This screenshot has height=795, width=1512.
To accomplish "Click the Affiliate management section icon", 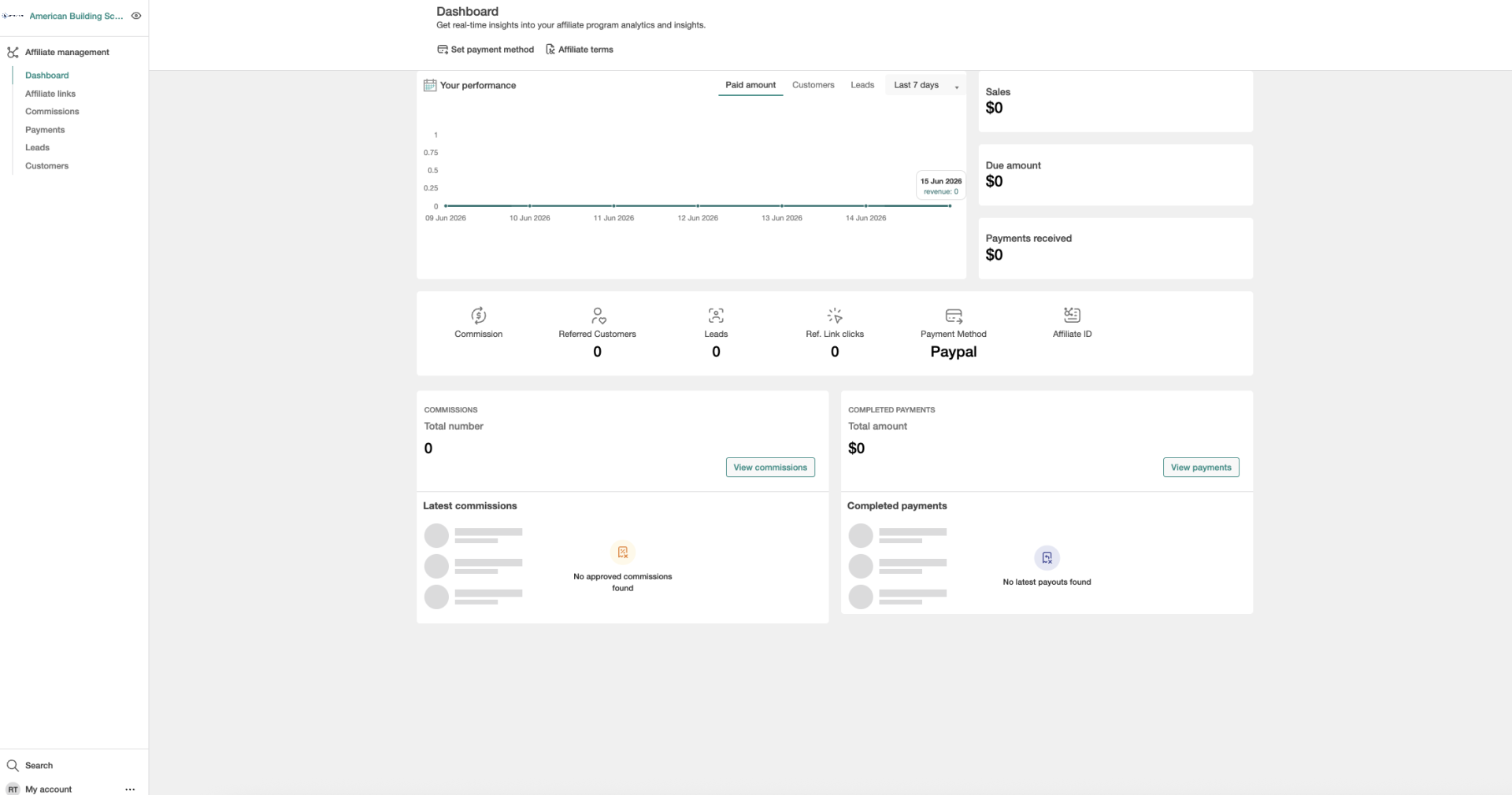I will [x=13, y=52].
